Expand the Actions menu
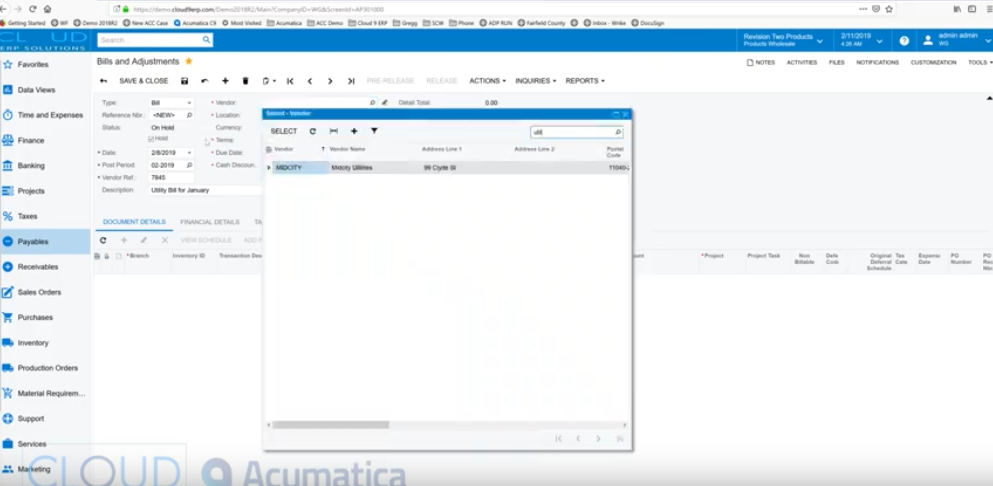993x486 pixels. 487,81
